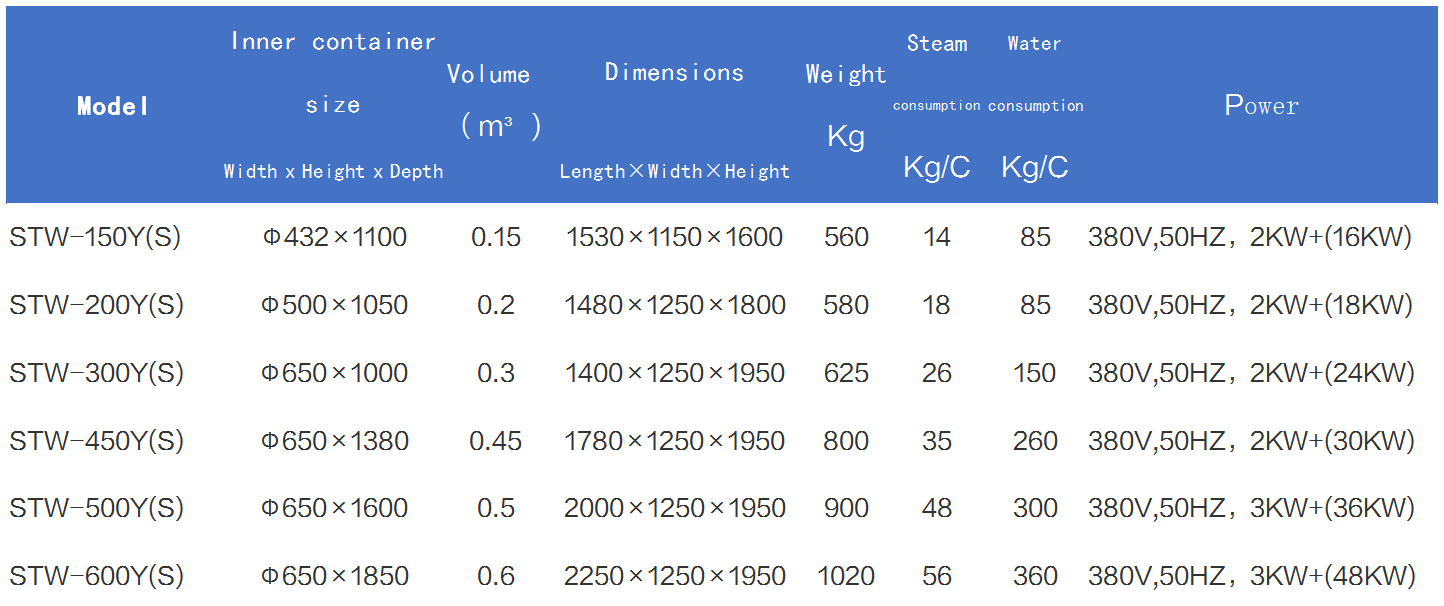Select the STW-300Y(S) model cell
Viewport: 1444px width, 606px height.
coord(96,373)
